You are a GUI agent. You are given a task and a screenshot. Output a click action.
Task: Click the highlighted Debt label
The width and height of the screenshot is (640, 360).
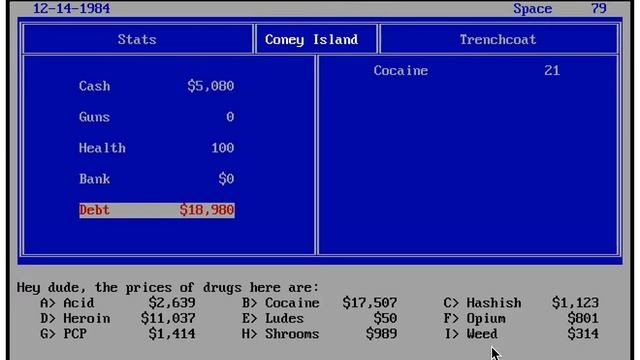tap(94, 210)
